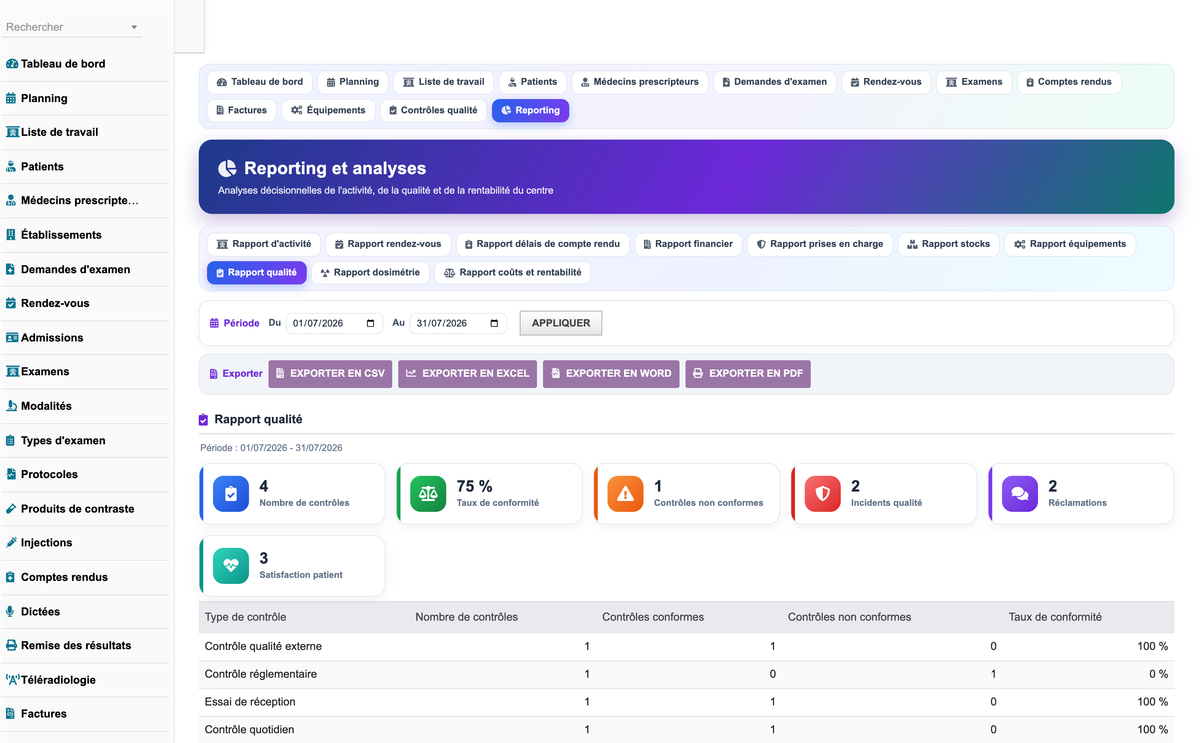The height and width of the screenshot is (743, 1200).
Task: Switch to Rapport délais de compte rendu
Action: pos(542,244)
